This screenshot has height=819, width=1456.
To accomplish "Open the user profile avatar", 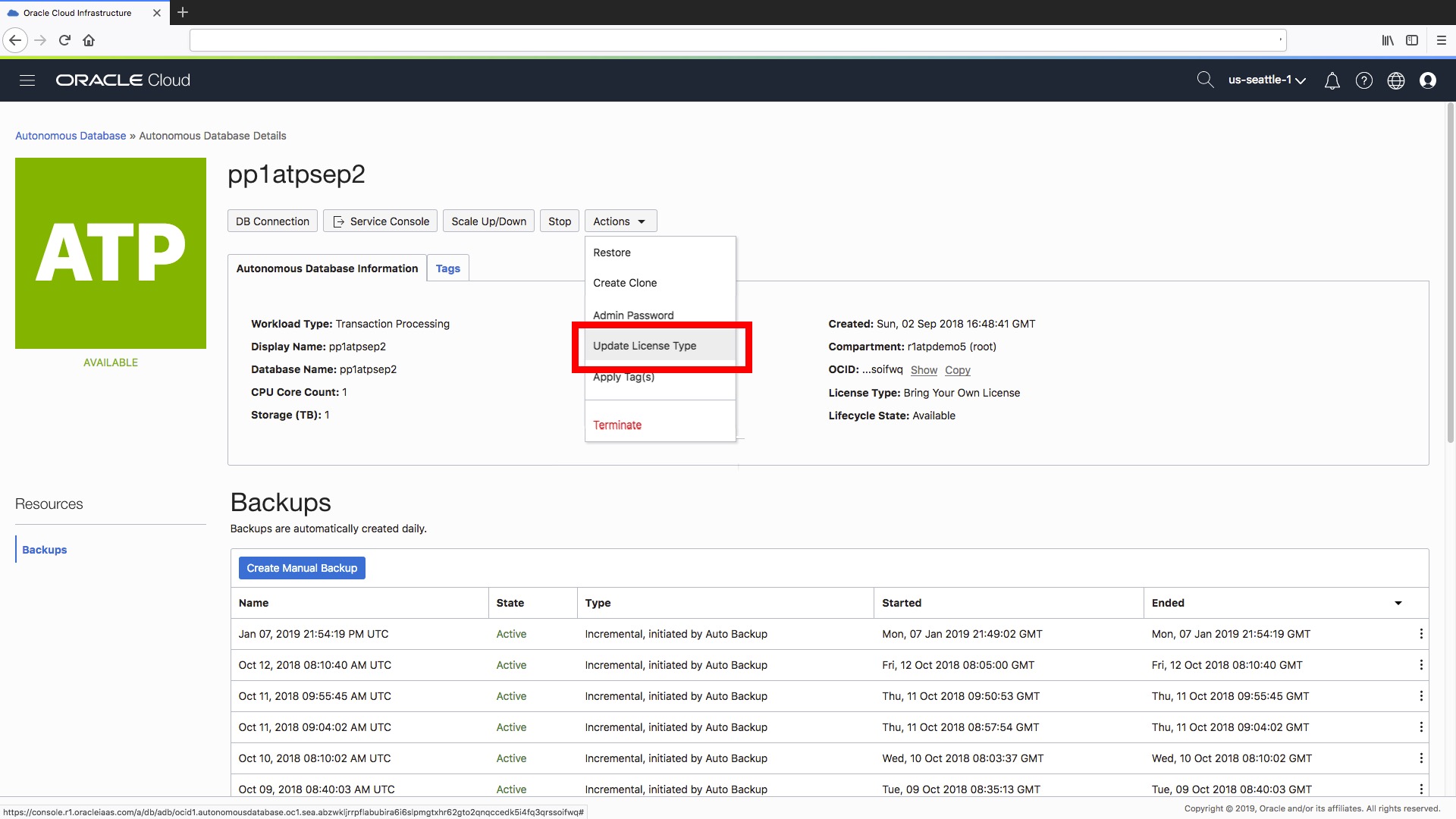I will [1427, 80].
